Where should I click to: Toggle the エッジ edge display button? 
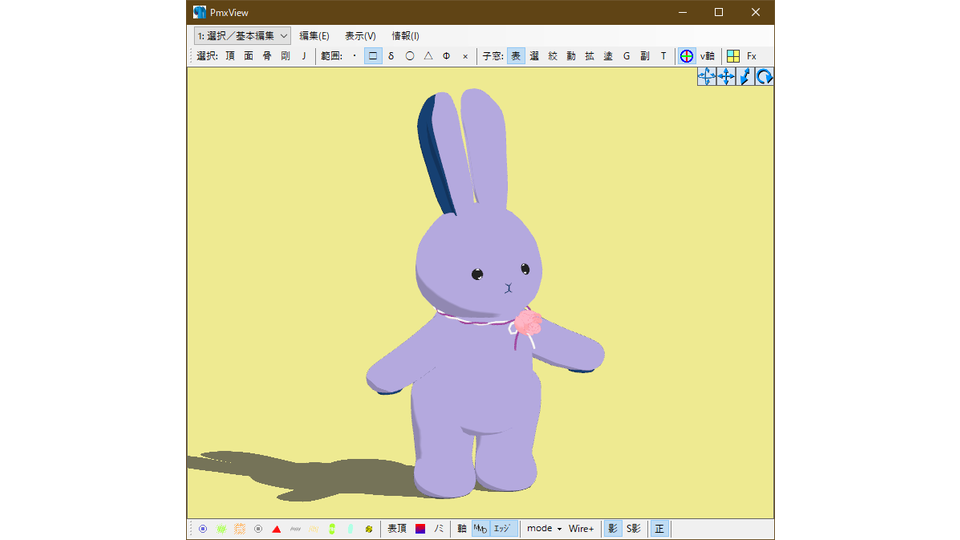[503, 528]
